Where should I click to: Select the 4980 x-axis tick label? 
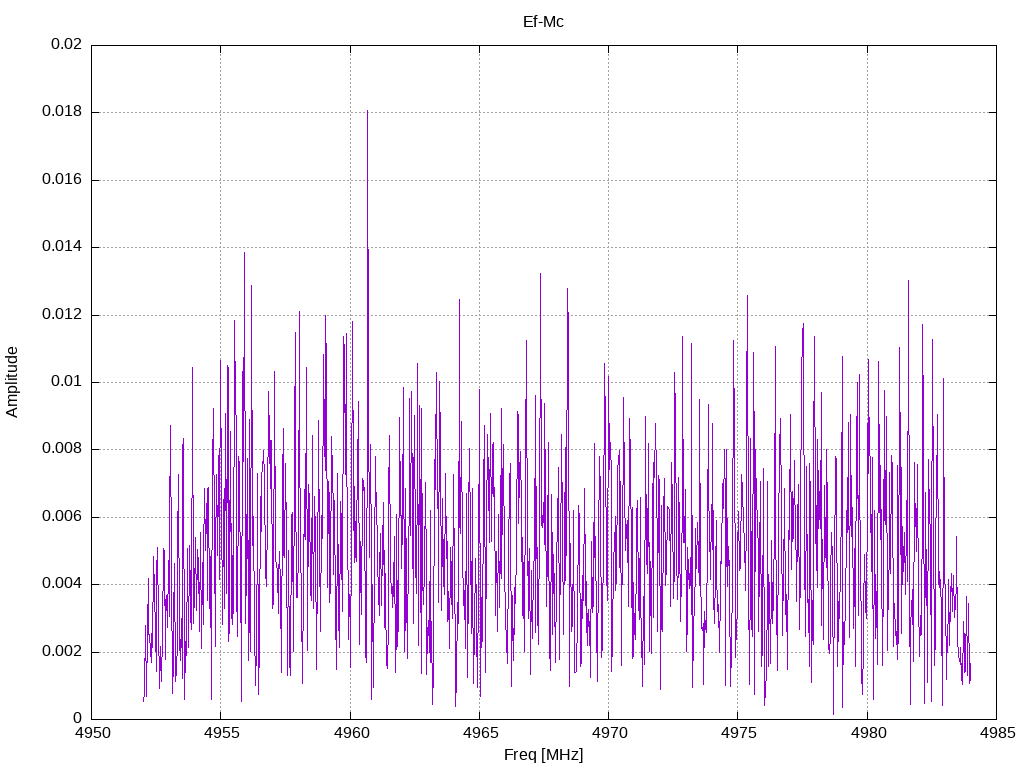pyautogui.click(x=866, y=732)
